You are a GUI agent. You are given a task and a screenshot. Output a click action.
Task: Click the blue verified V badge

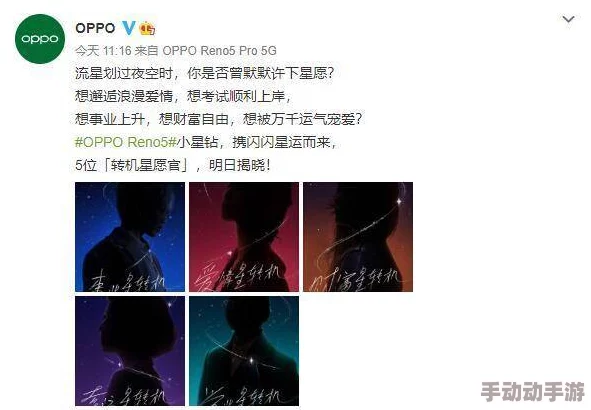pos(129,28)
